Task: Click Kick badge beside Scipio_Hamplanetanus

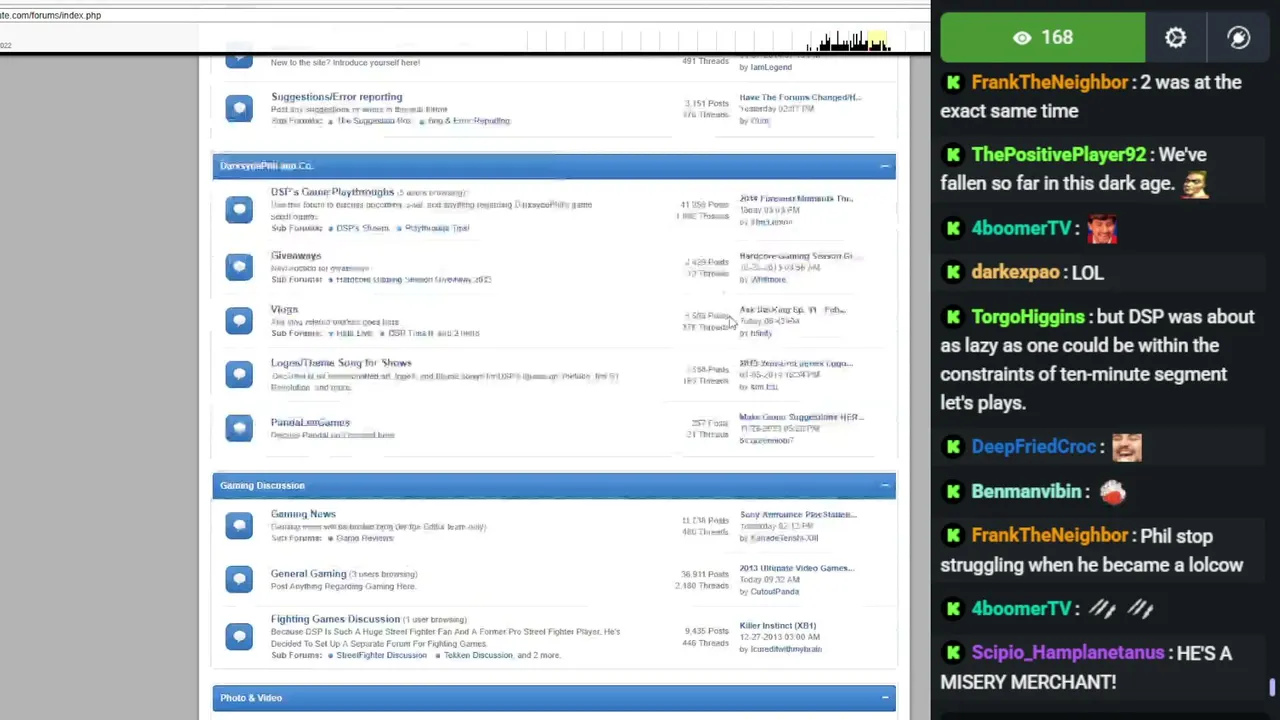Action: pos(953,653)
